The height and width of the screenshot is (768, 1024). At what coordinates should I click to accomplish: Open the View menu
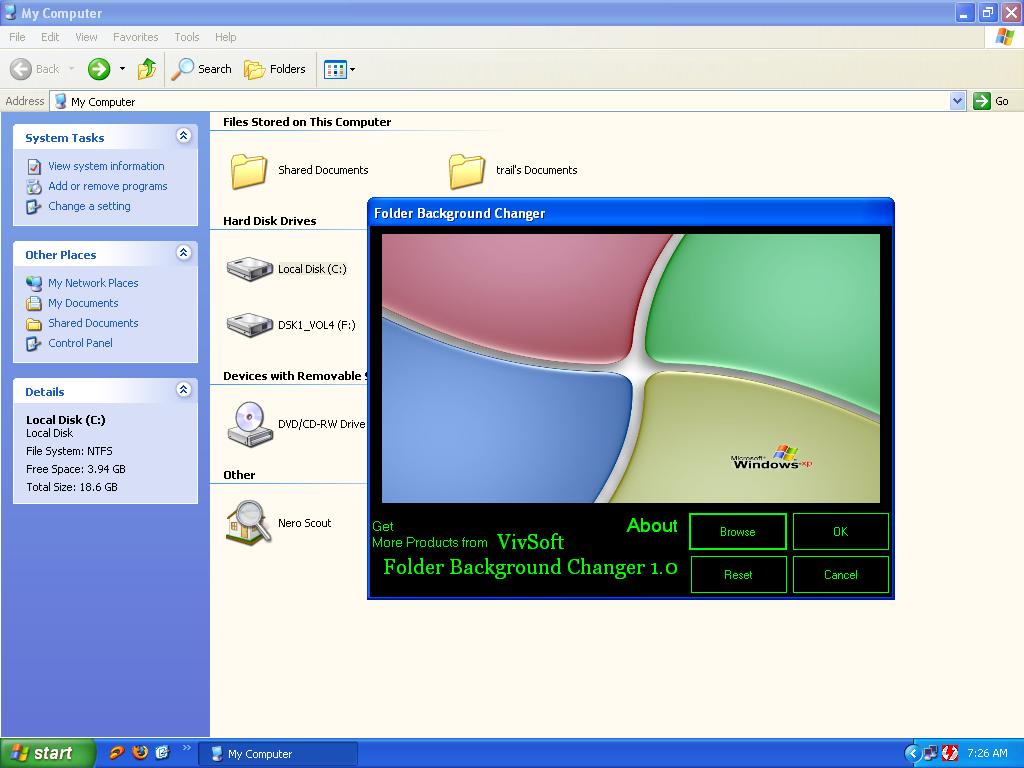pos(86,37)
